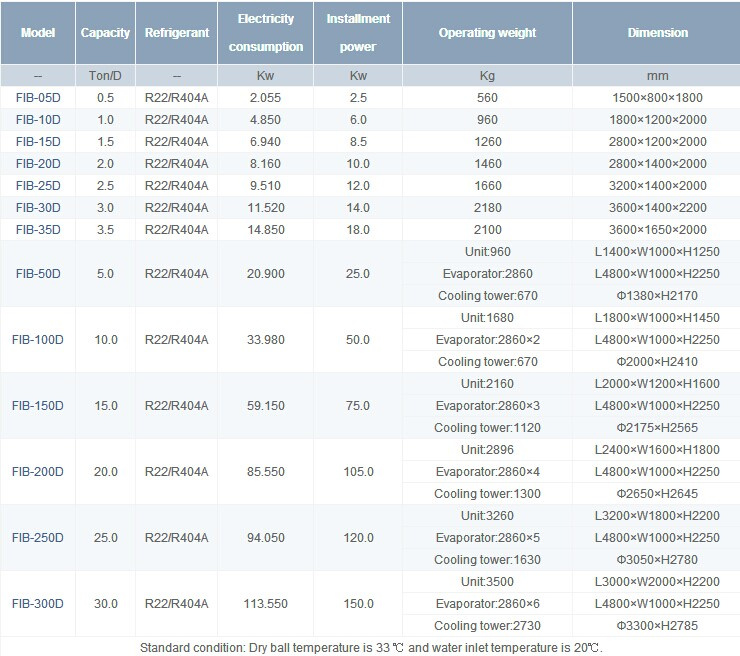
Task: Select model cell 'FIB-20D'
Action: (x=38, y=164)
